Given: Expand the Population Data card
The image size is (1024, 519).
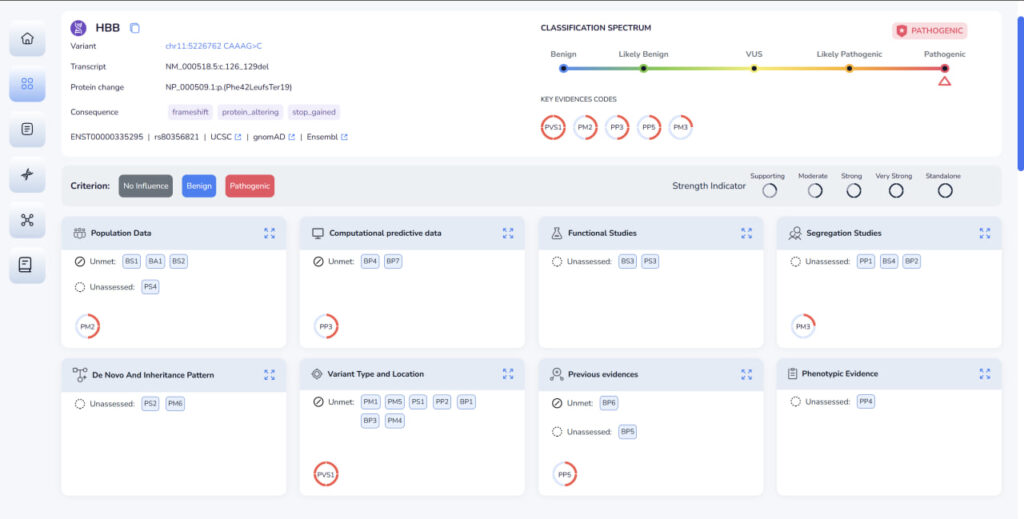Looking at the screenshot, I should point(269,233).
